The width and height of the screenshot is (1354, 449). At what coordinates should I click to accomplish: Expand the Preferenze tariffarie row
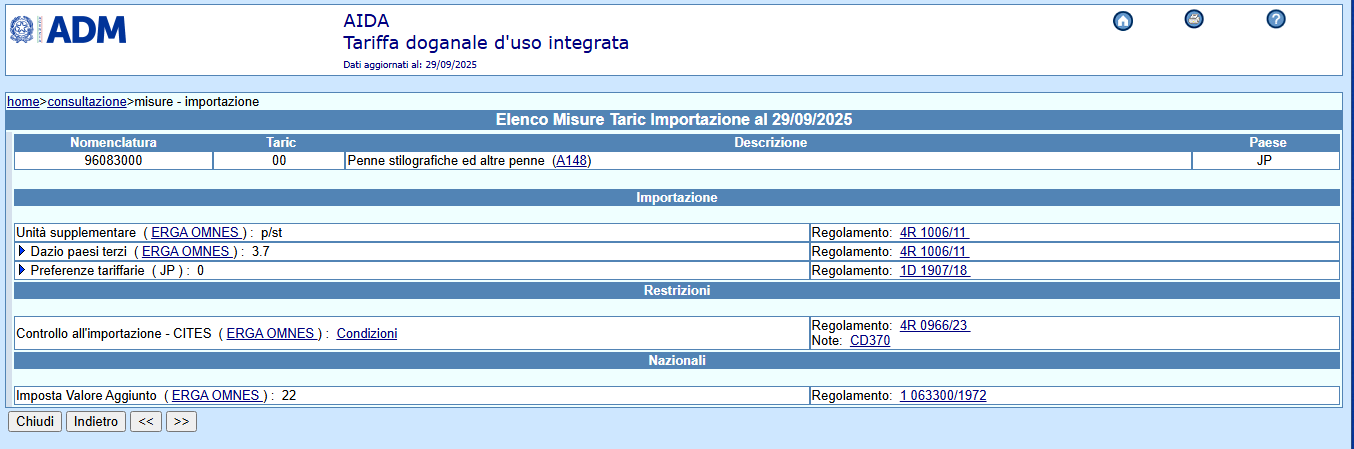[x=22, y=270]
